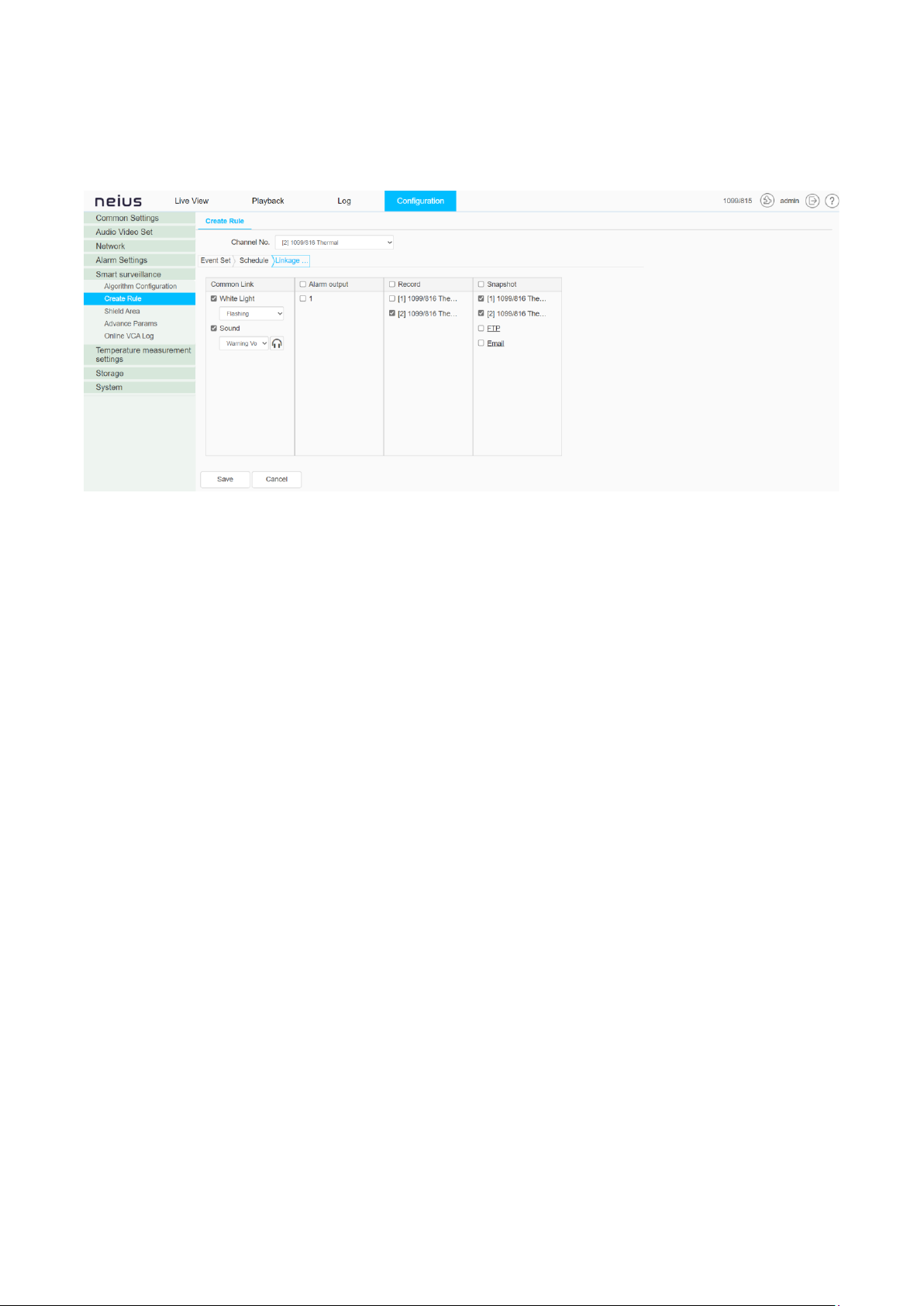Open Shield Area in sidebar
This screenshot has width=924, height=1306.
pos(122,311)
